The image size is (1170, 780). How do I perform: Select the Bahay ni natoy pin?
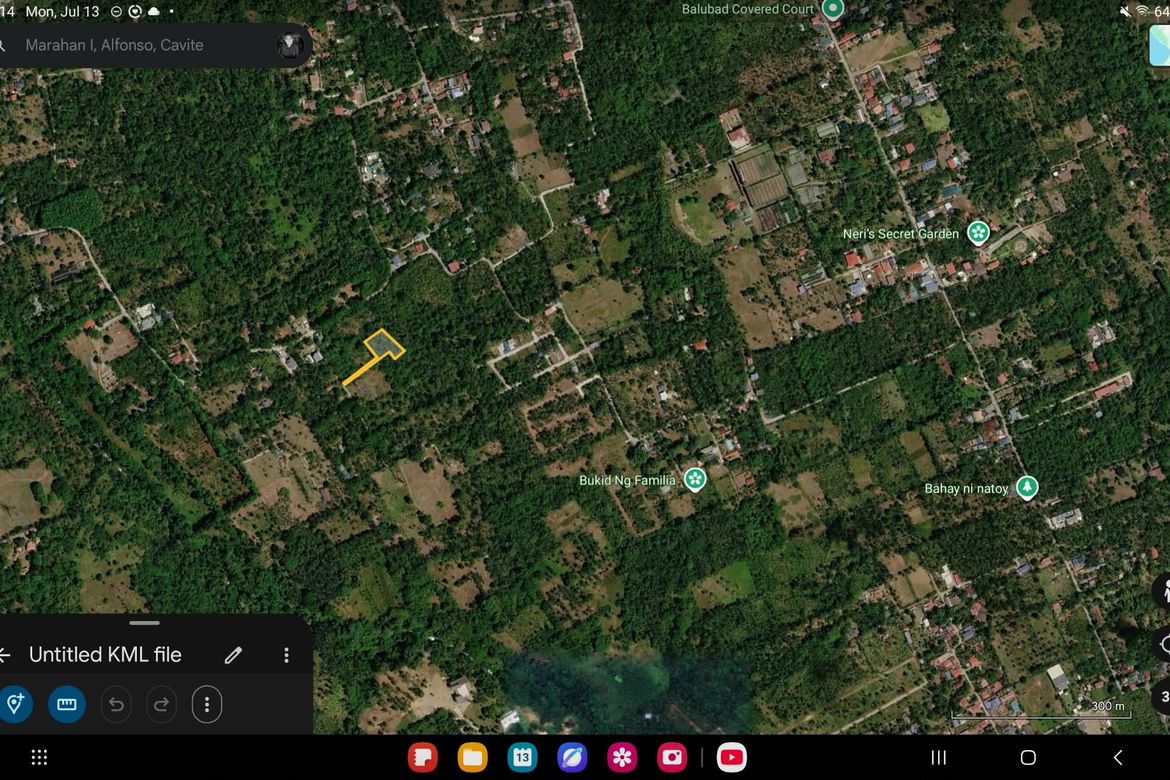tap(1027, 487)
